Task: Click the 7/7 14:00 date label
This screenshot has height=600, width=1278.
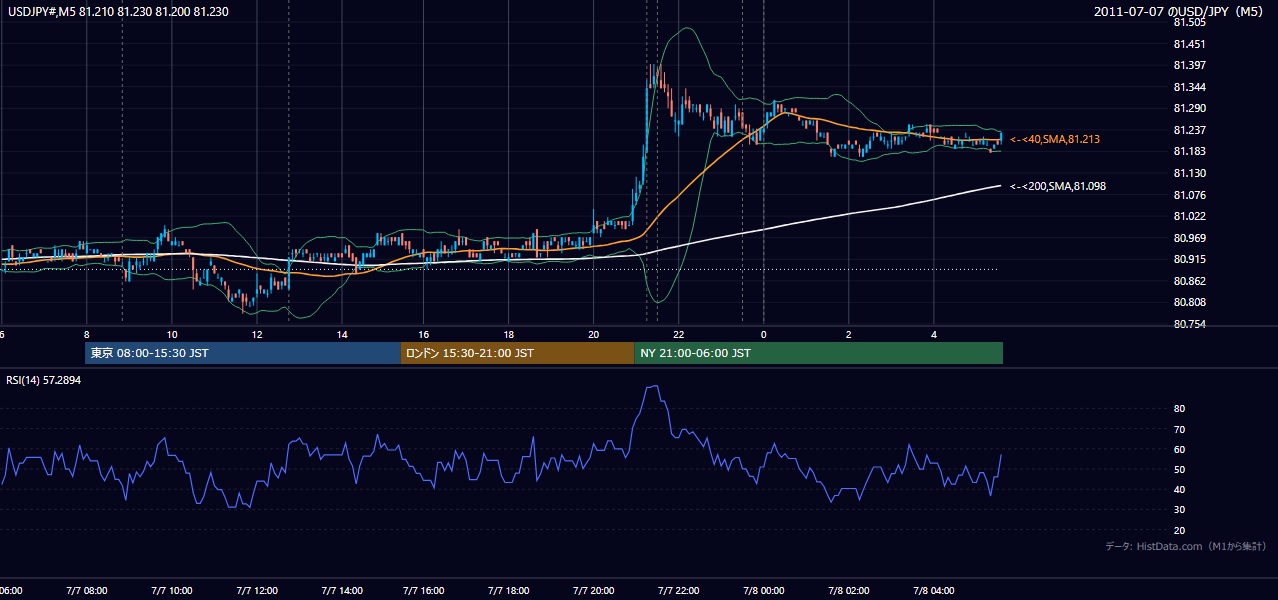Action: [342, 590]
